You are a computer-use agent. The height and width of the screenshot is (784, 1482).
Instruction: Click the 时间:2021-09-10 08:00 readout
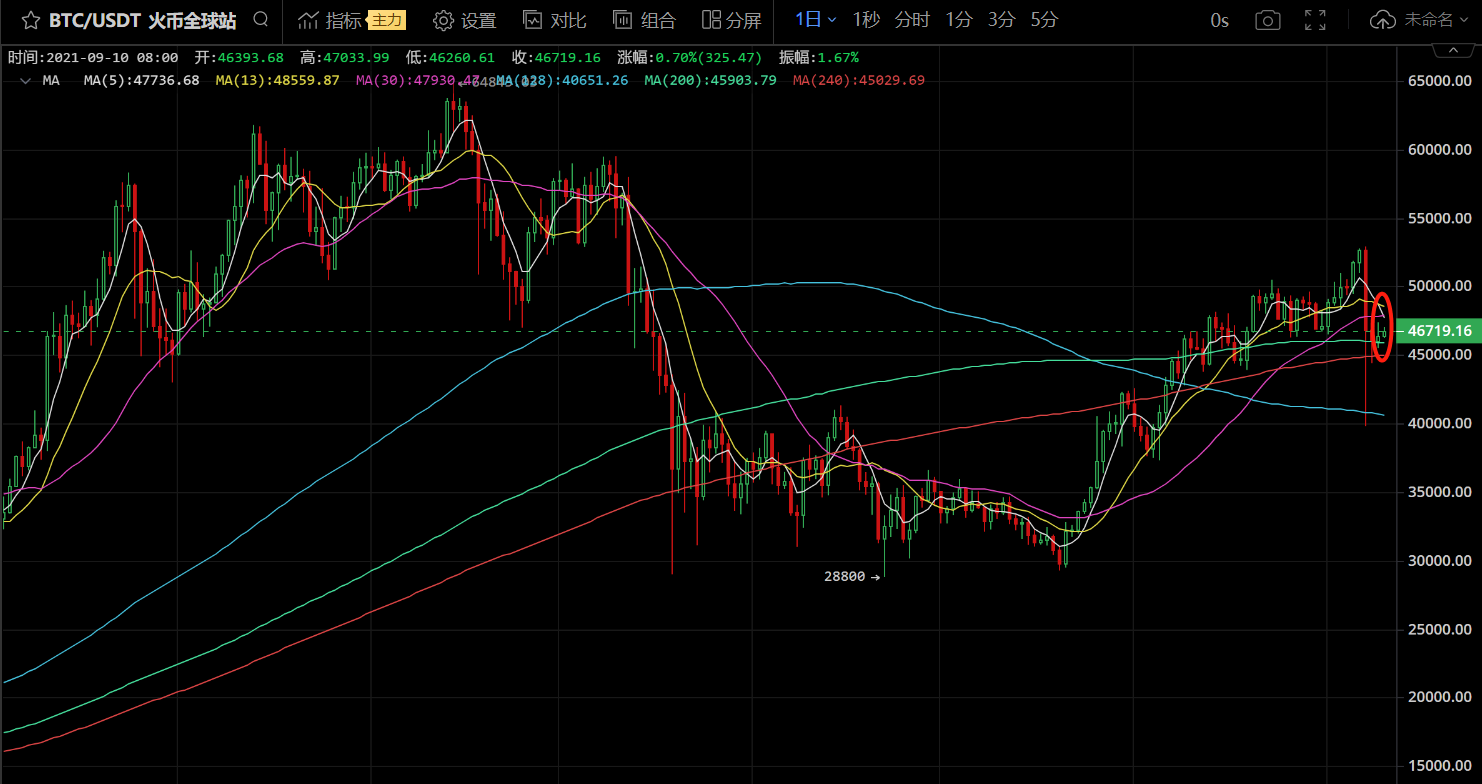pos(93,58)
